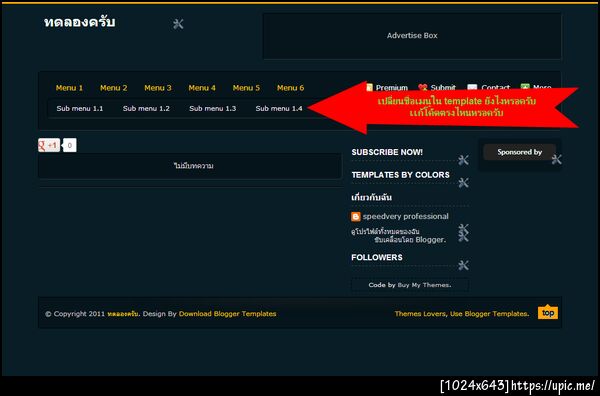The height and width of the screenshot is (396, 600).
Task: Click the Sponsored by button
Action: [x=519, y=152]
